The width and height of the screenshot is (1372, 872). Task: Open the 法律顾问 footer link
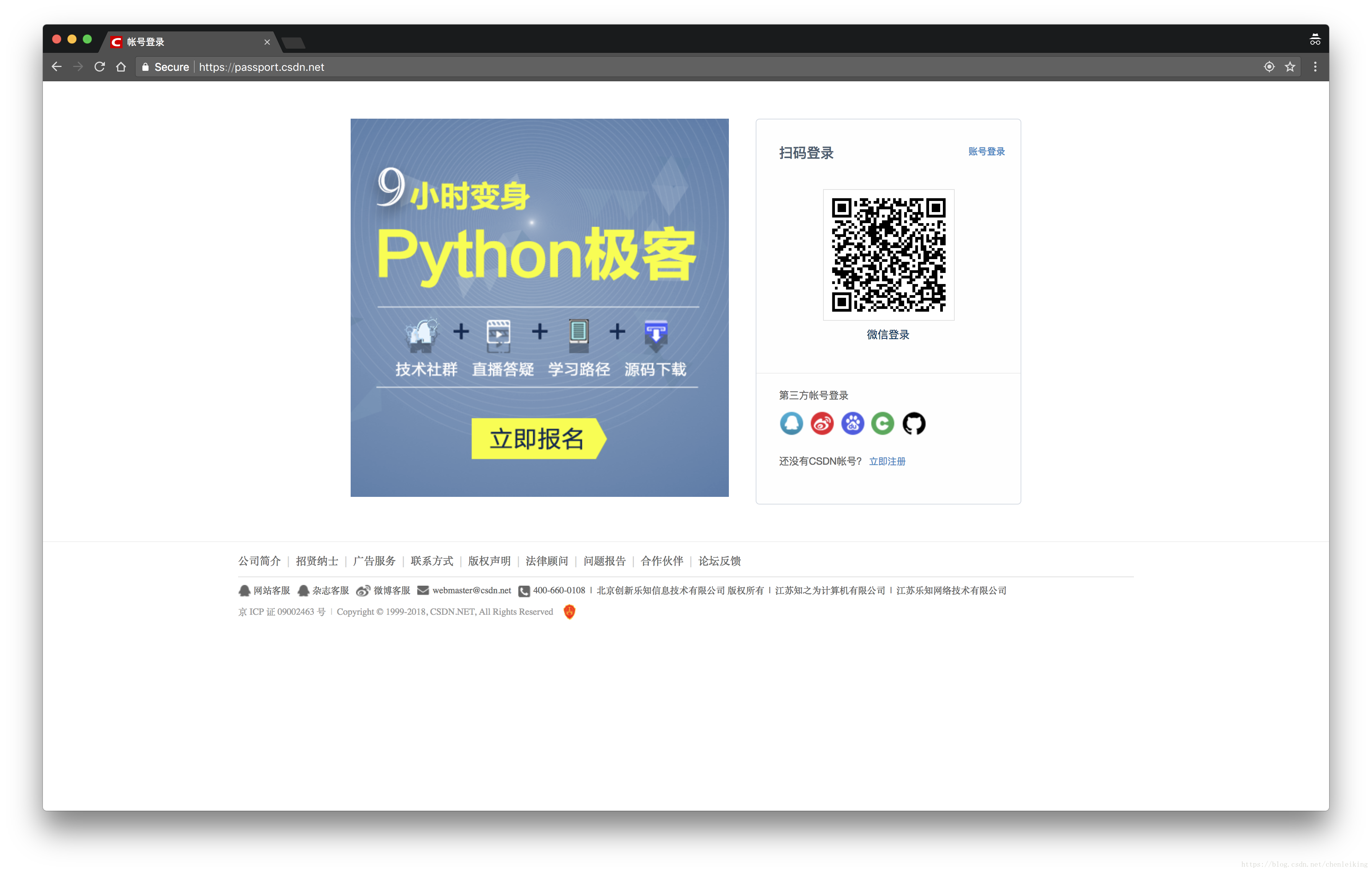point(547,561)
